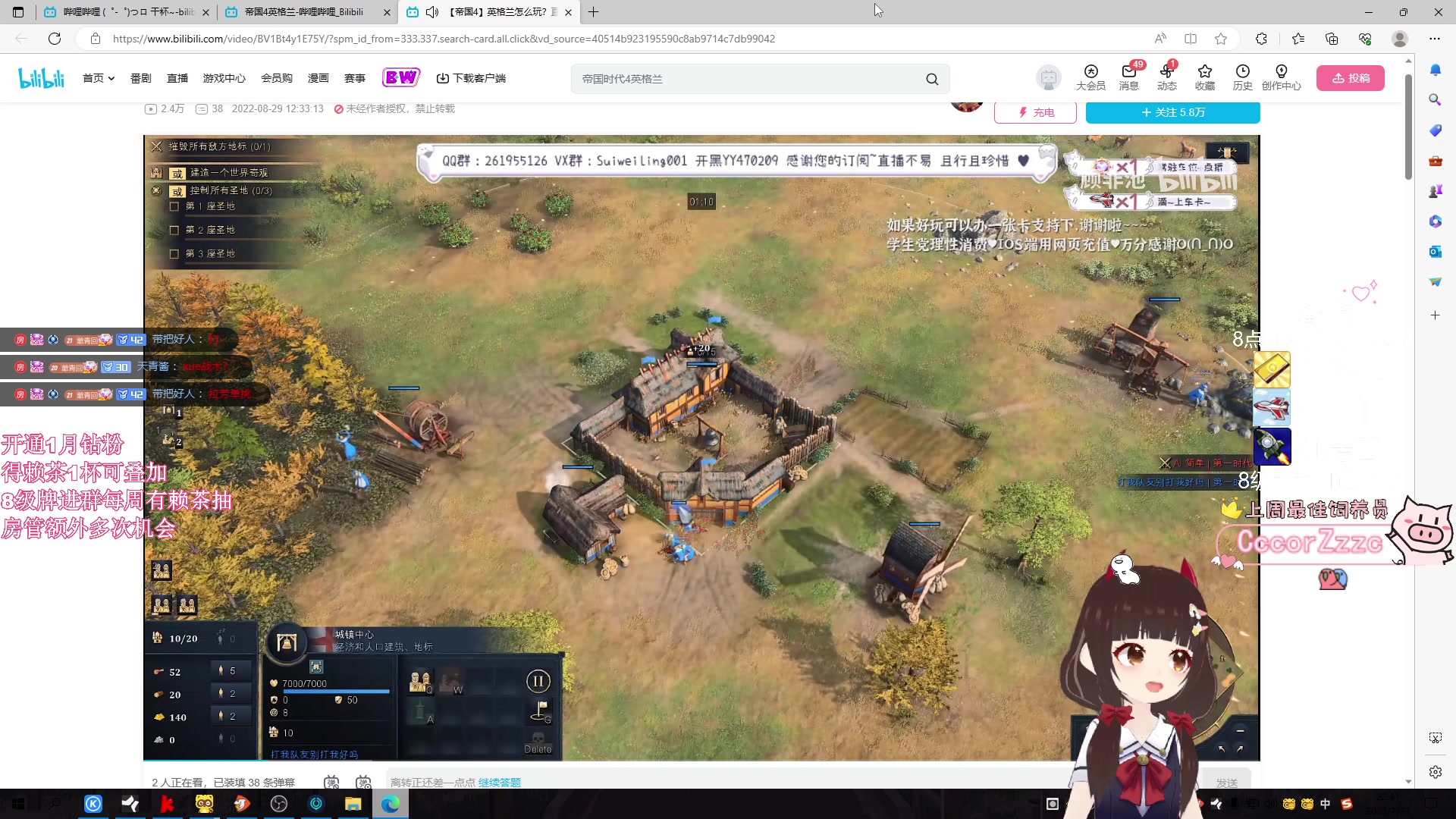Screen dimensions: 1456x819
Task: Open 大会员 page icon
Action: click(x=1090, y=78)
